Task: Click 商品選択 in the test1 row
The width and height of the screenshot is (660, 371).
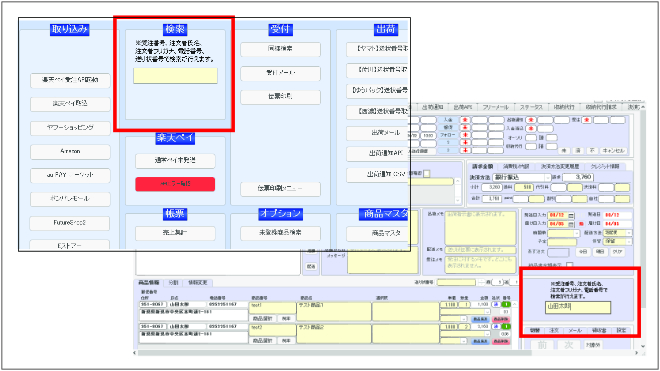Action: [x=262, y=319]
